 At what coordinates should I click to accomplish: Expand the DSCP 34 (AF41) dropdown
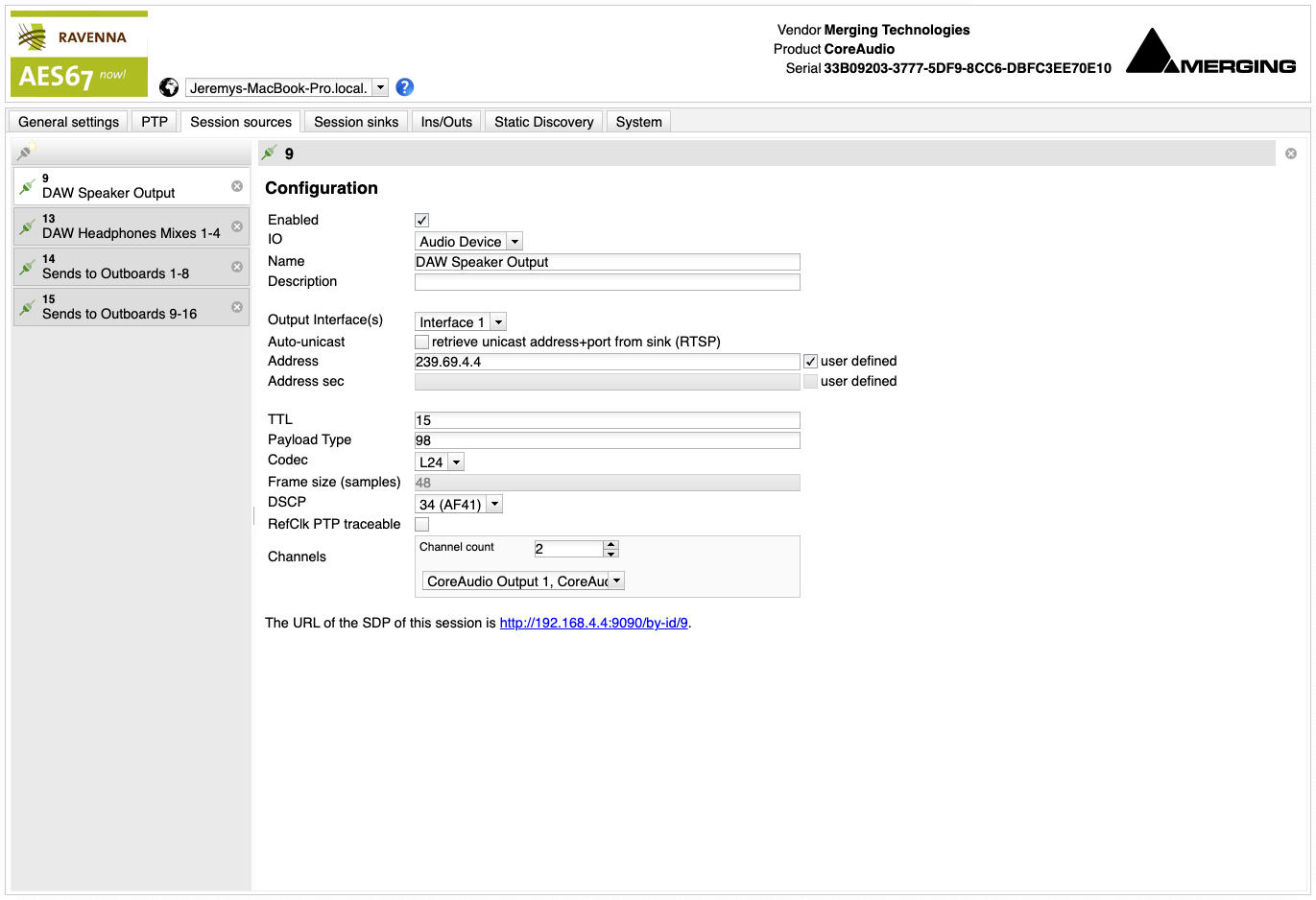click(459, 505)
